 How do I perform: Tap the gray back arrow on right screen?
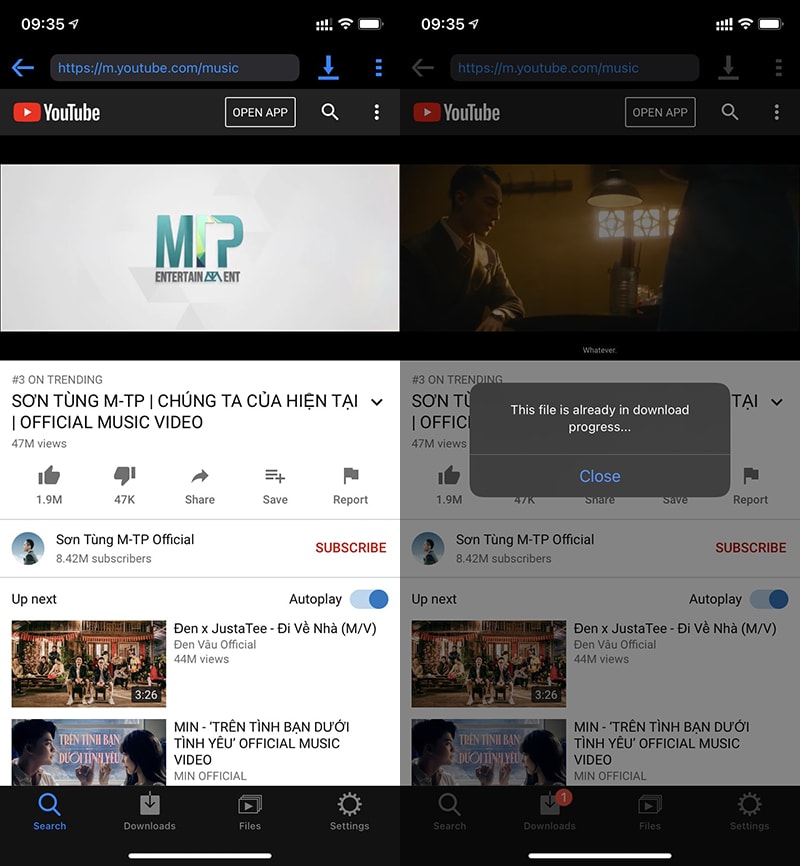[423, 68]
